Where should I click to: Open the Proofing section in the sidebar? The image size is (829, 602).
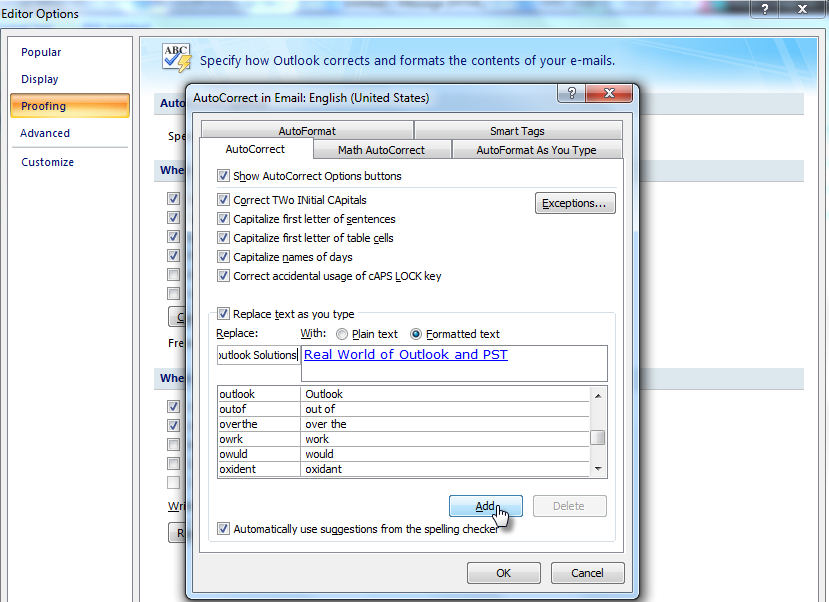pyautogui.click(x=45, y=105)
